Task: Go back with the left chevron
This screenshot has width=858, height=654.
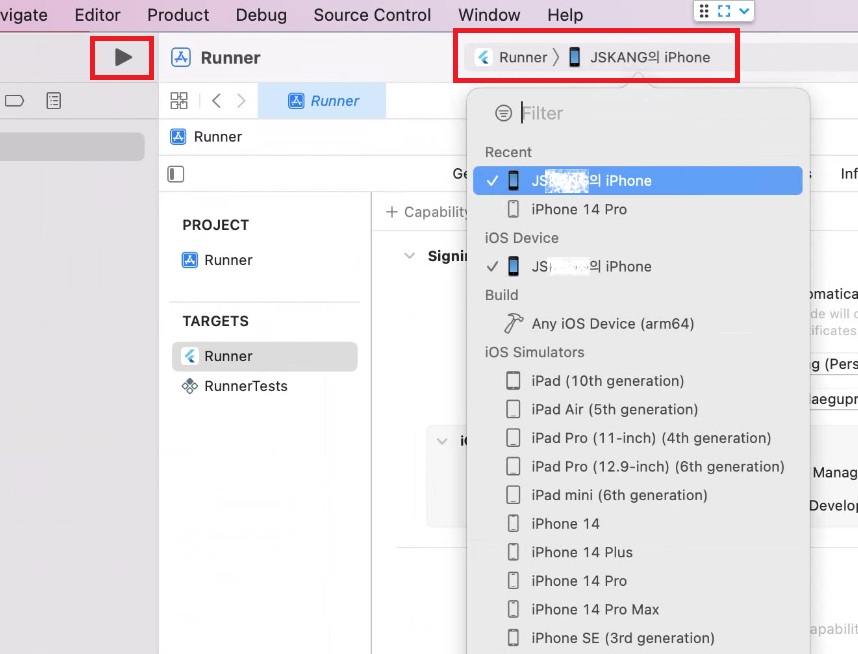Action: (x=216, y=101)
